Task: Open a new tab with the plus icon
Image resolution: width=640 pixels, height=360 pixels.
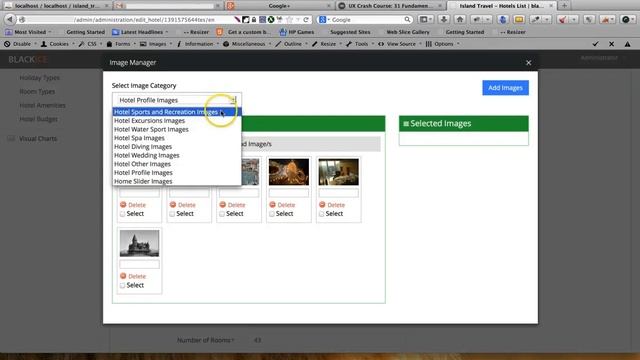Action: pos(564,6)
